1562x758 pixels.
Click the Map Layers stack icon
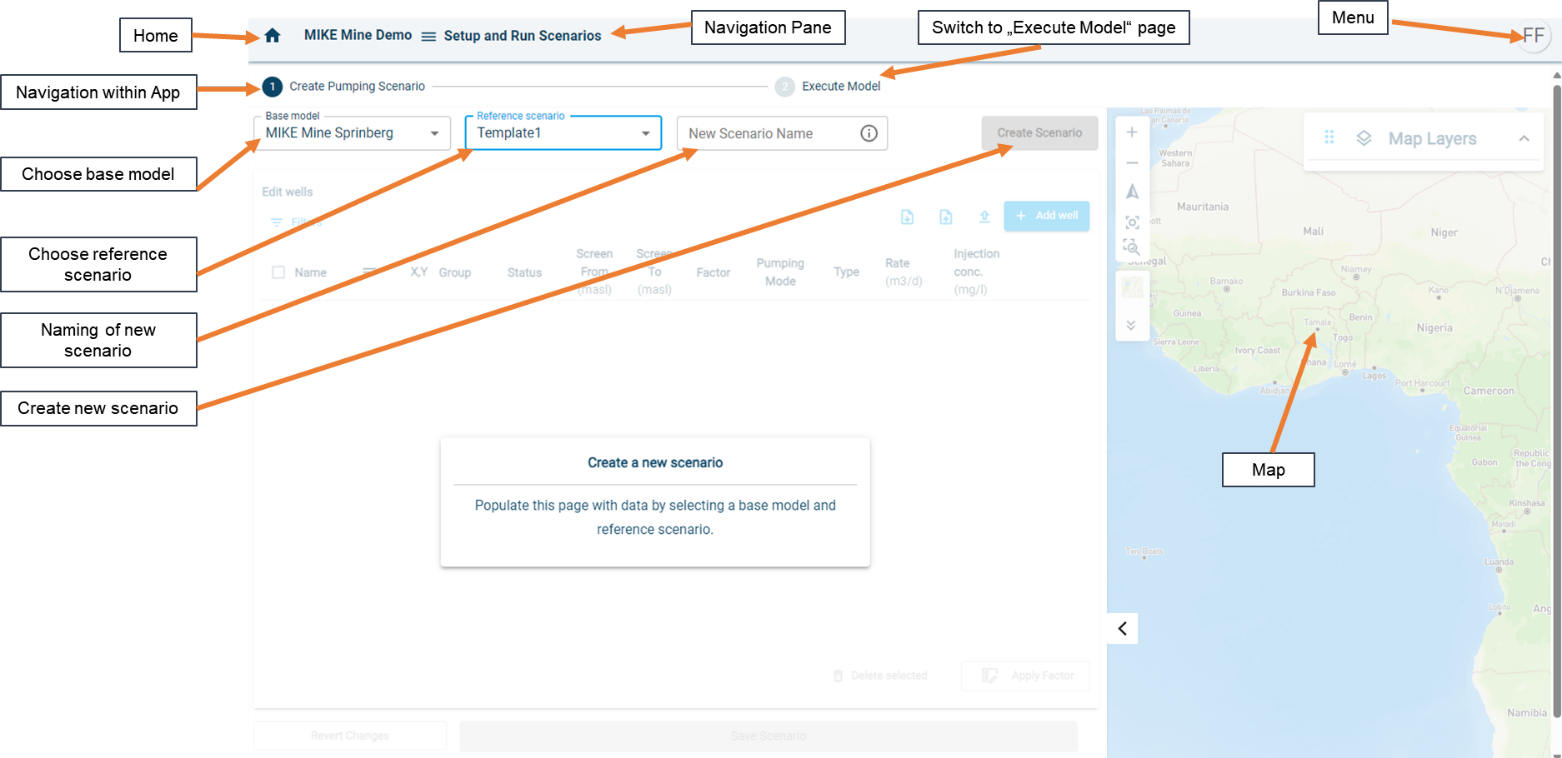coord(1363,139)
